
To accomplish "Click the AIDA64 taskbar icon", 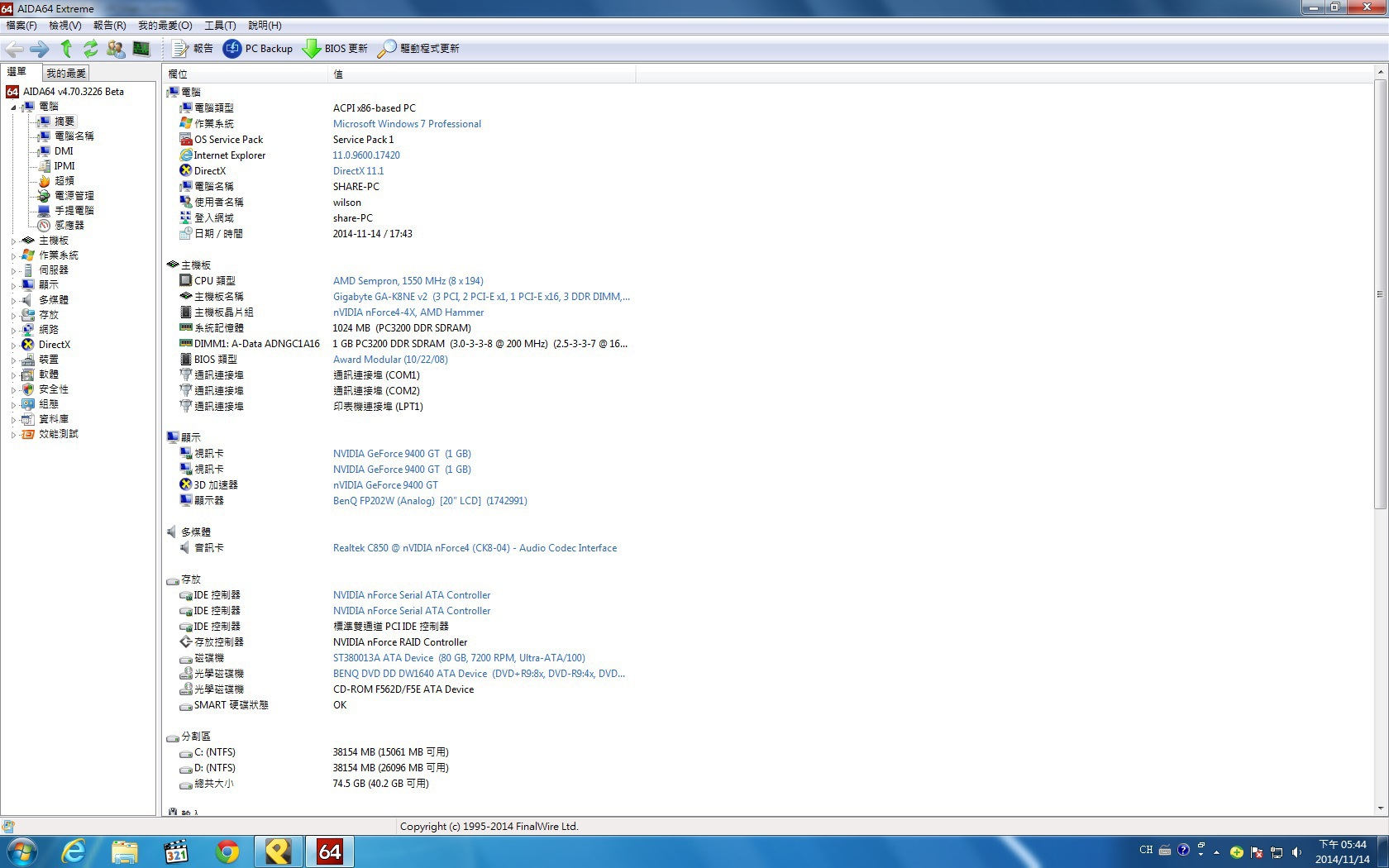I will coord(330,851).
